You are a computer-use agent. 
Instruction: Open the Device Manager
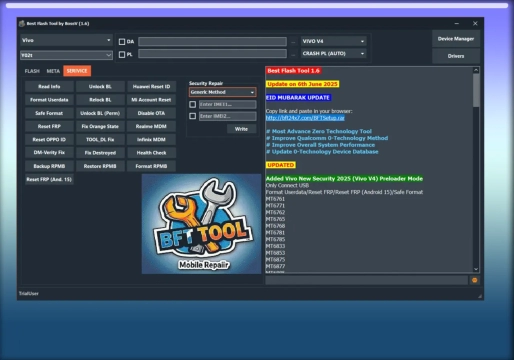pos(456,39)
